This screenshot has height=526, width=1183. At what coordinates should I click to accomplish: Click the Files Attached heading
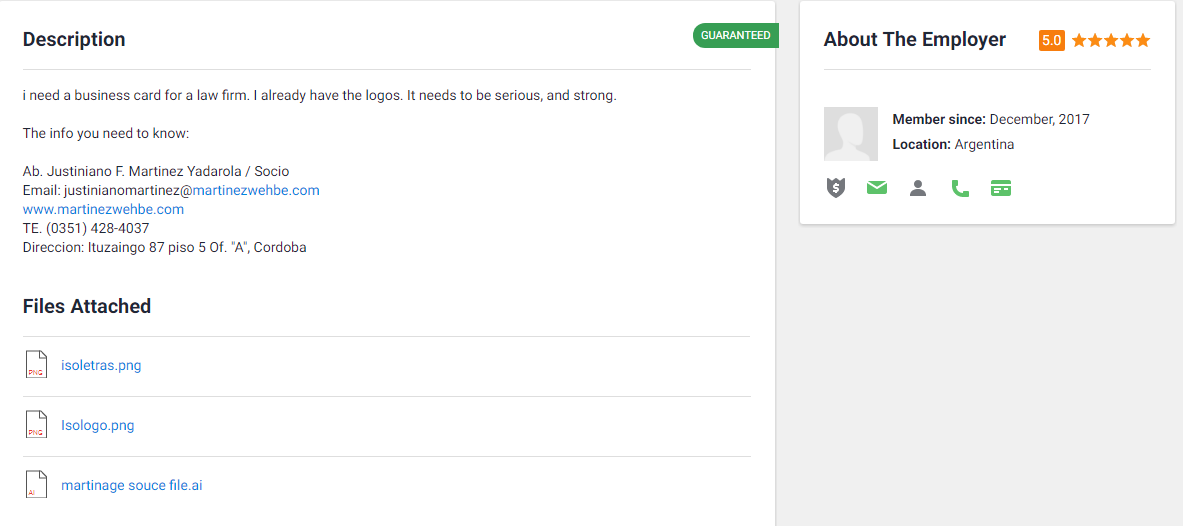coord(87,307)
